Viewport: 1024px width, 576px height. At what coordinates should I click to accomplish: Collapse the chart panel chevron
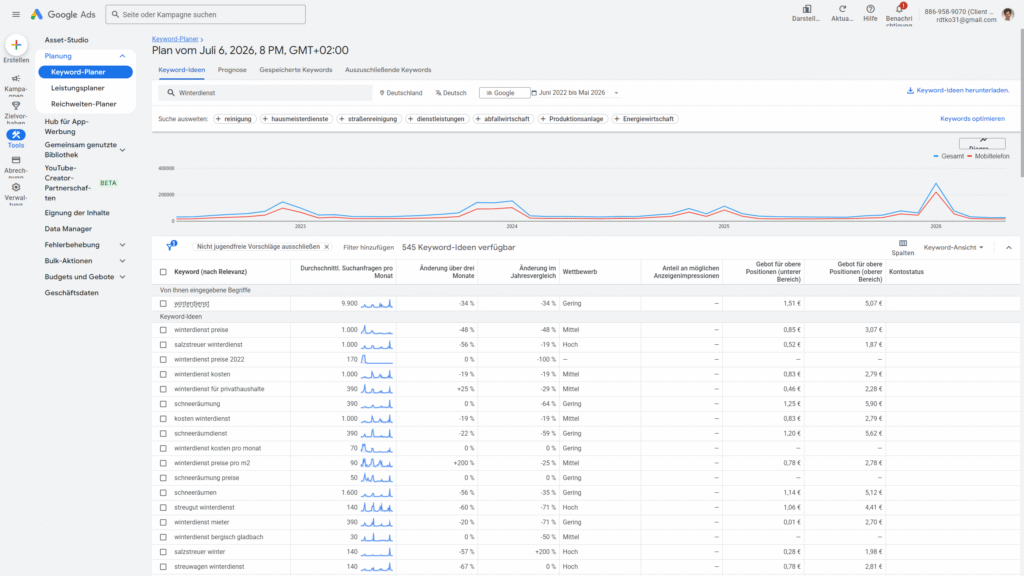pos(1008,248)
